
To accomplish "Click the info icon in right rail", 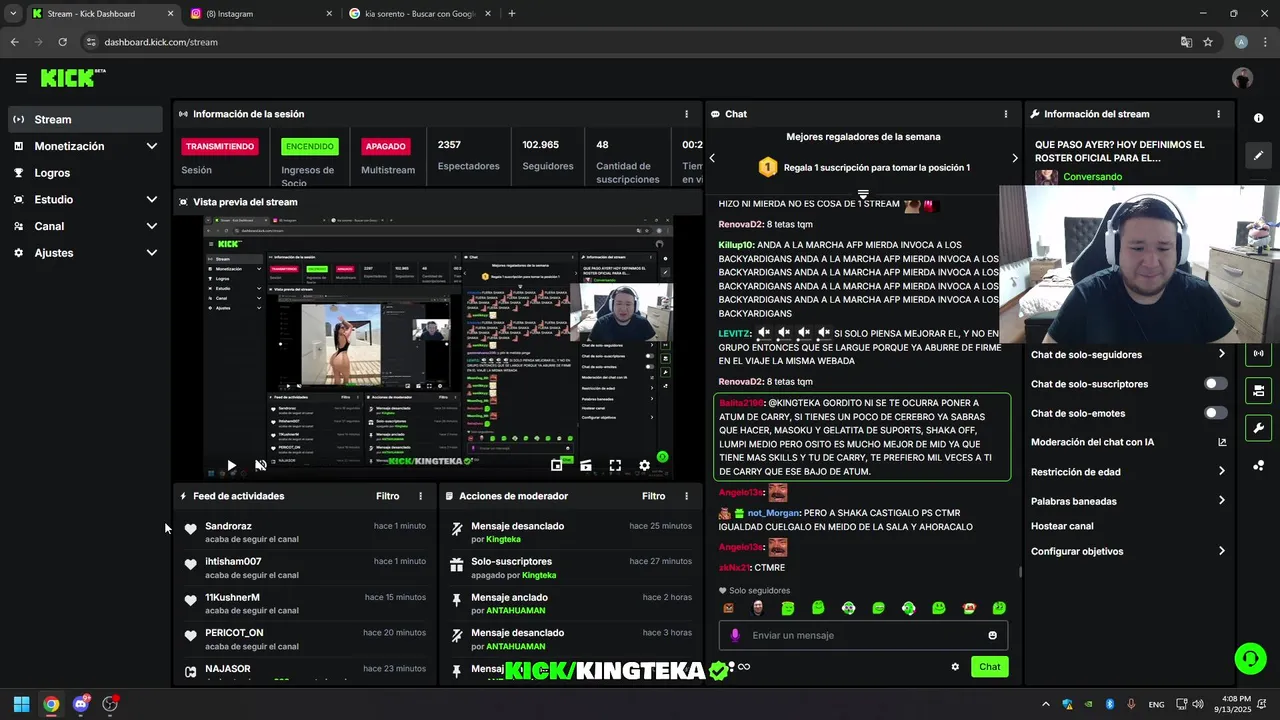I will [1258, 118].
